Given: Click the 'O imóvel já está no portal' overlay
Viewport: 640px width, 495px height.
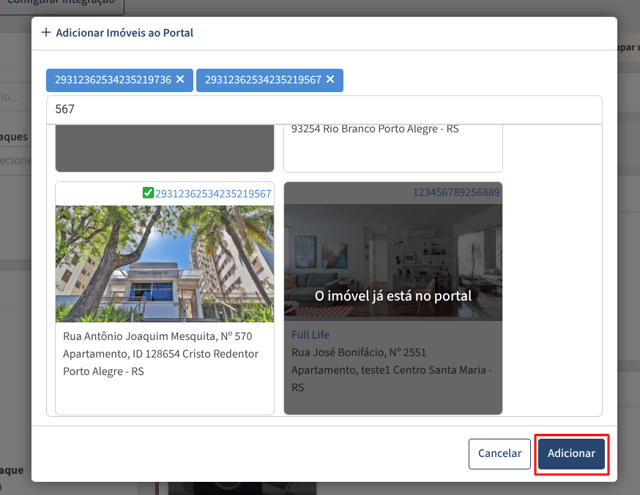Looking at the screenshot, I should click(x=393, y=296).
